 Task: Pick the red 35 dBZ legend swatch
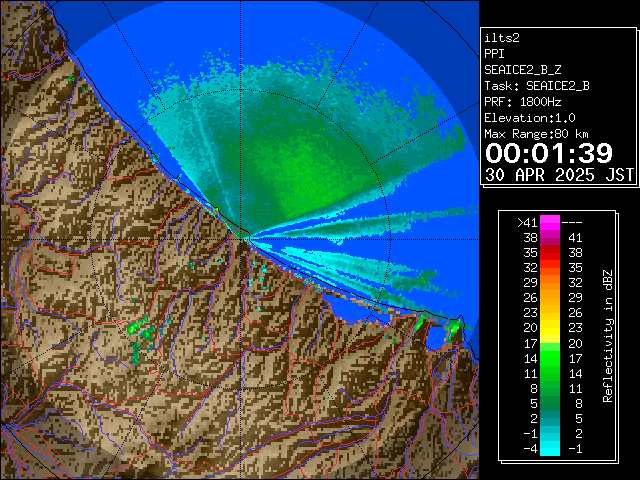pos(550,253)
